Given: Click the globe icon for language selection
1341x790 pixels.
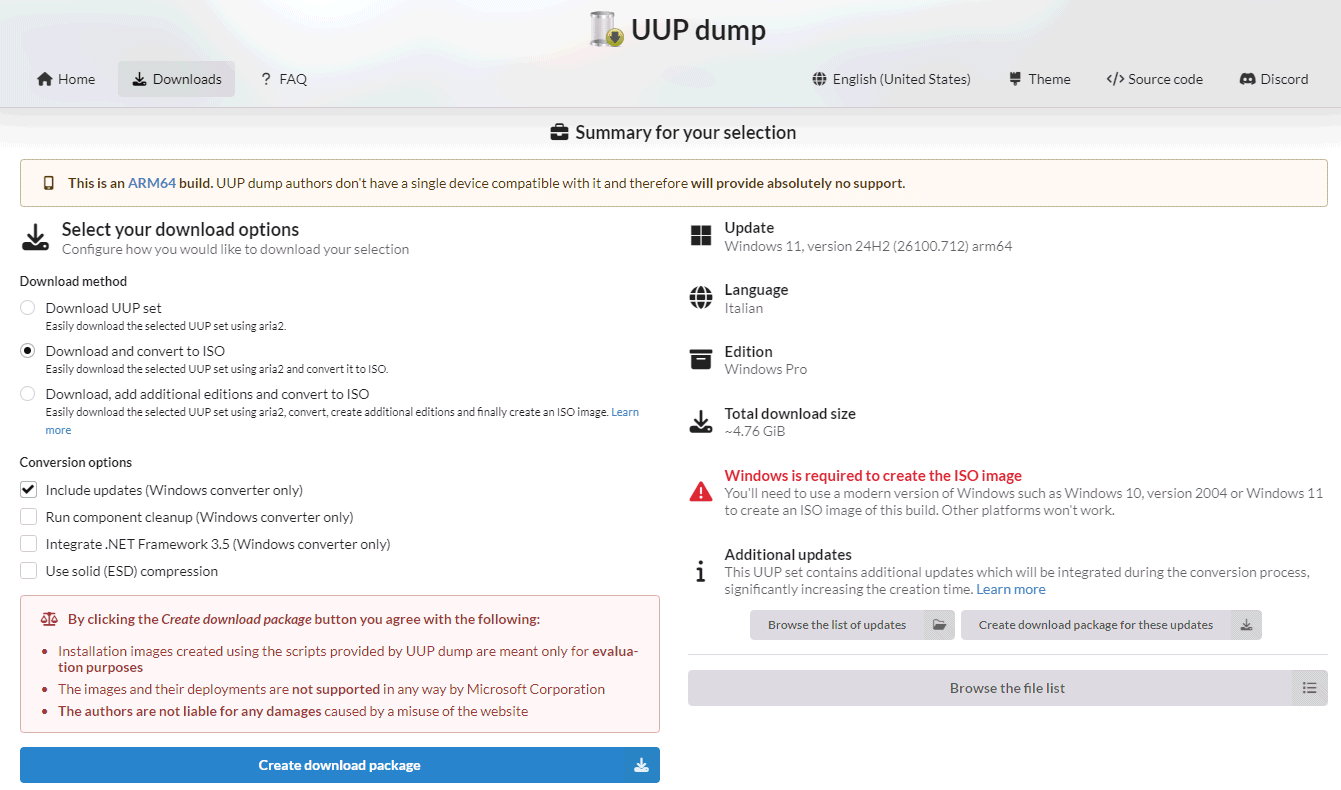Looking at the screenshot, I should coord(820,79).
